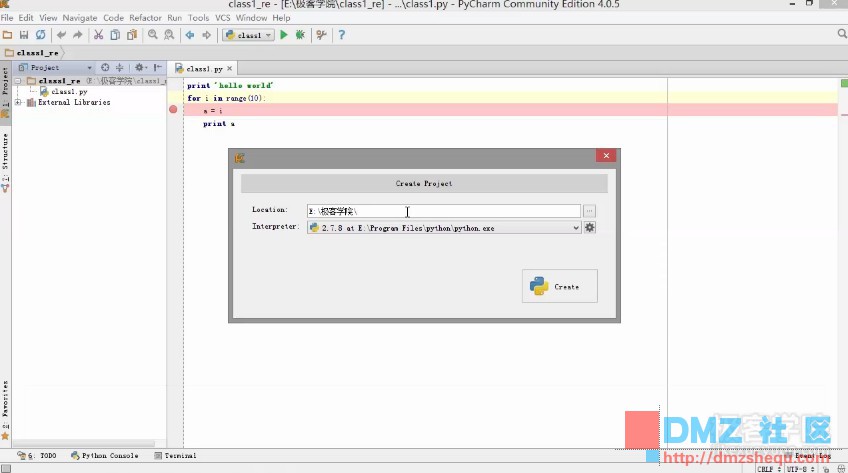The height and width of the screenshot is (473, 848).
Task: Hide the Project panel with the hide icon
Action: click(158, 68)
